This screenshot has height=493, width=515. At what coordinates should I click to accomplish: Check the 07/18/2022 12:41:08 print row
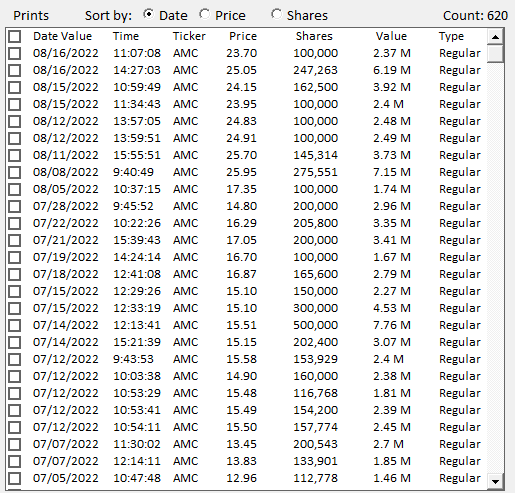(x=15, y=274)
